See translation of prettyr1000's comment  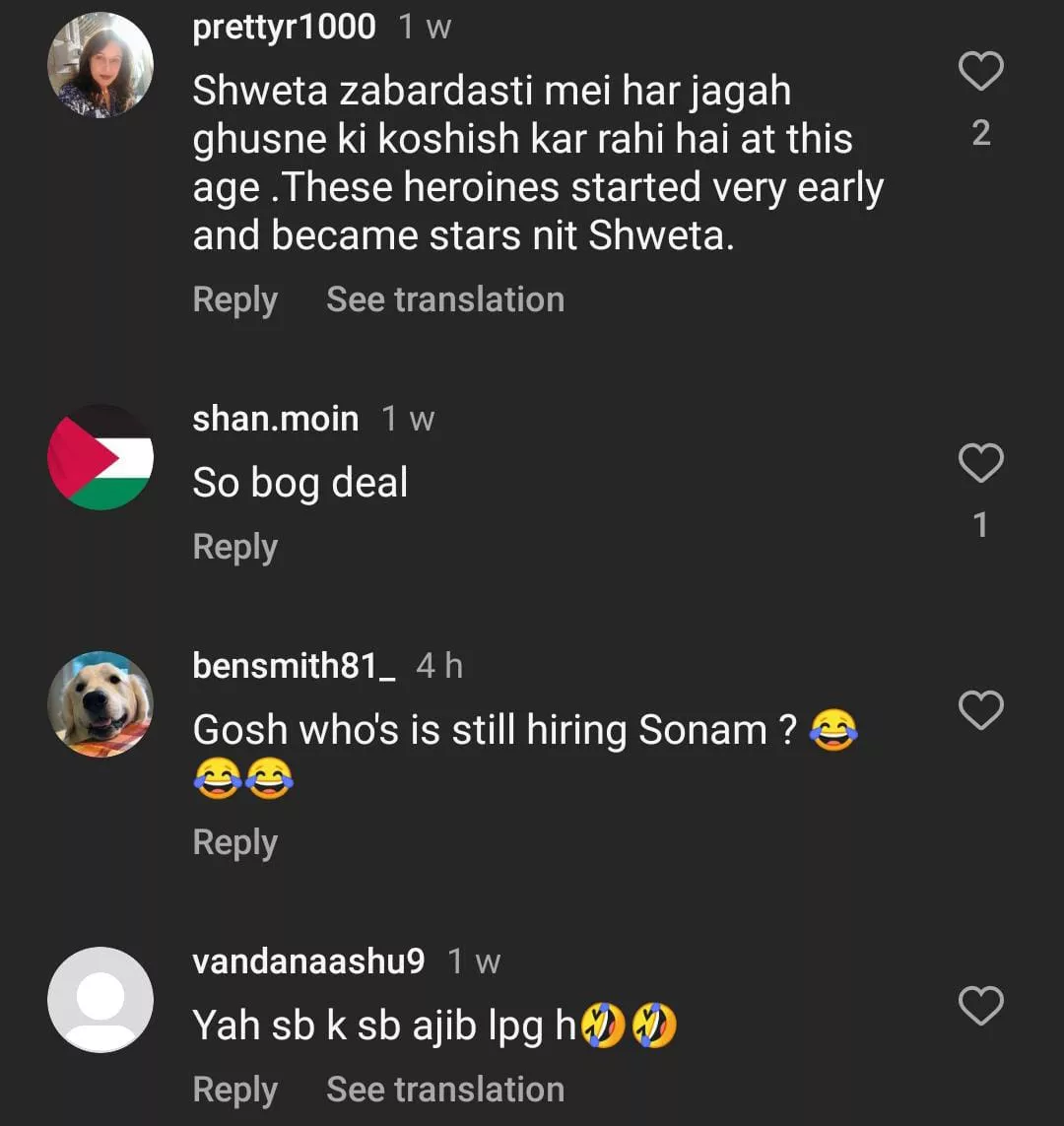(x=445, y=299)
